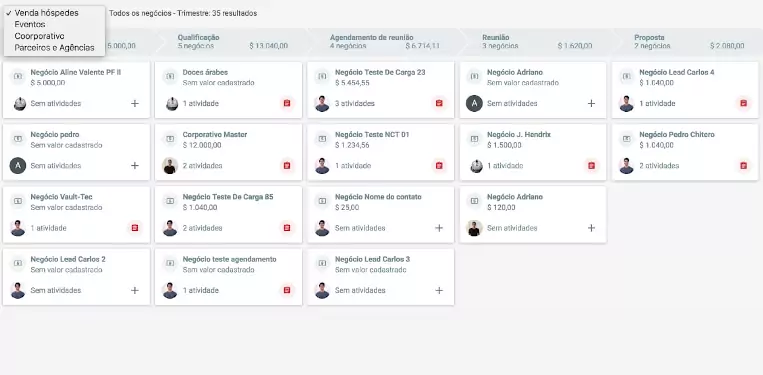Click red task icon on Negócio Teste De Carga 23

point(439,103)
